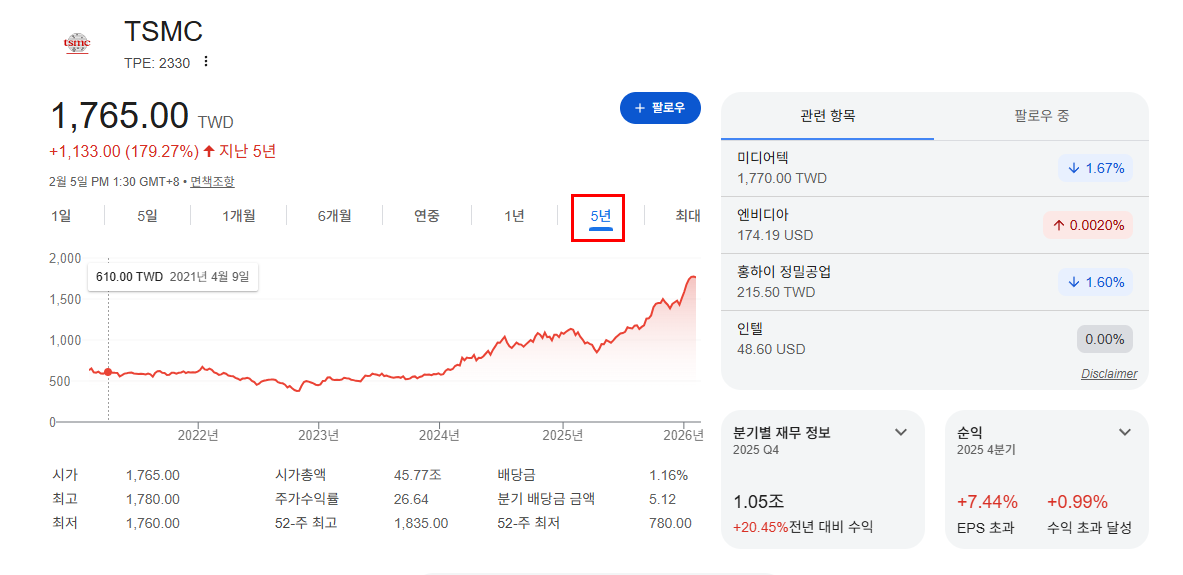
Task: Click the 52-주 최고 value 1,835.00
Action: click(421, 522)
